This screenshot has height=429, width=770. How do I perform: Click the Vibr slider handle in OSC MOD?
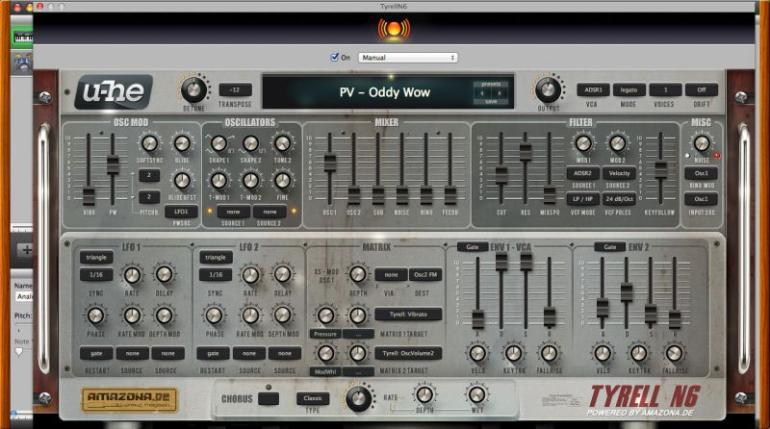coord(89,196)
